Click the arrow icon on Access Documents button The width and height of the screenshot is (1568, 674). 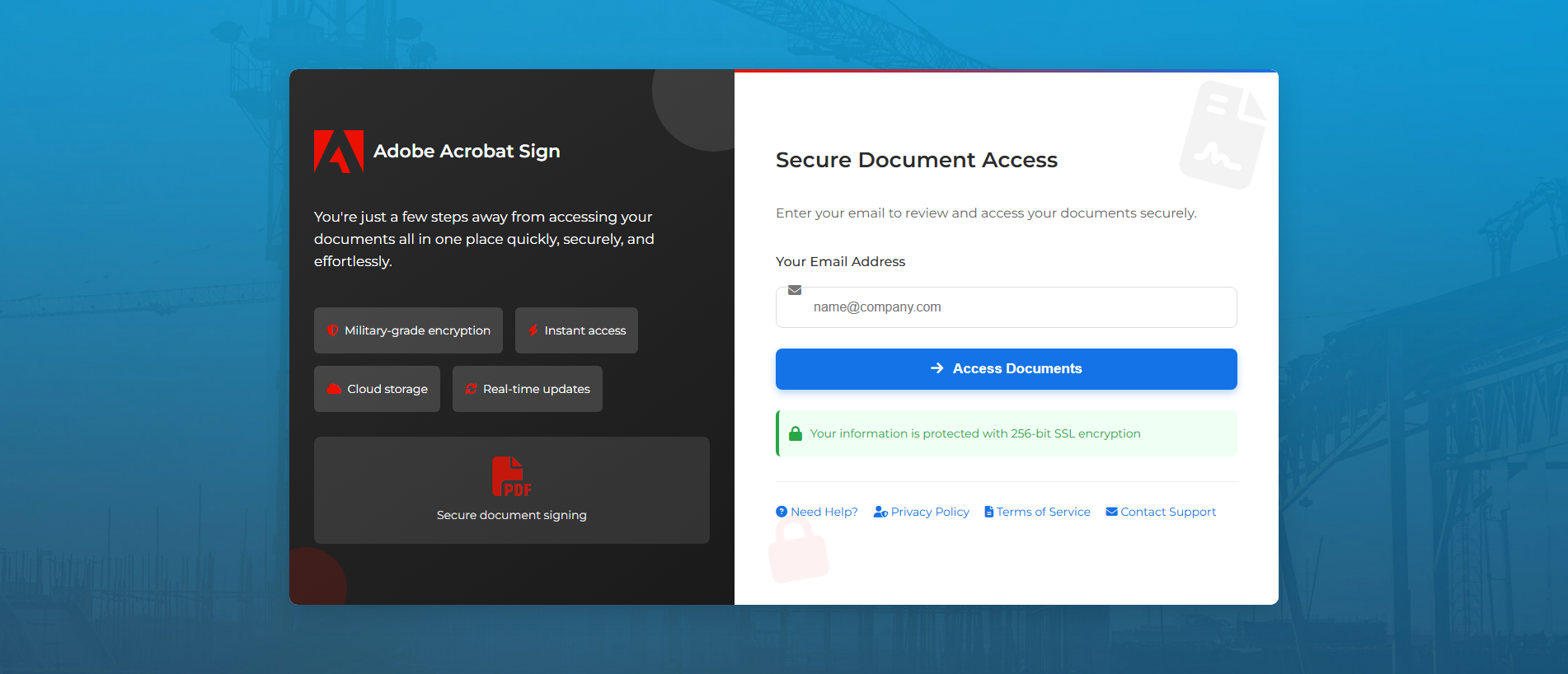(937, 368)
